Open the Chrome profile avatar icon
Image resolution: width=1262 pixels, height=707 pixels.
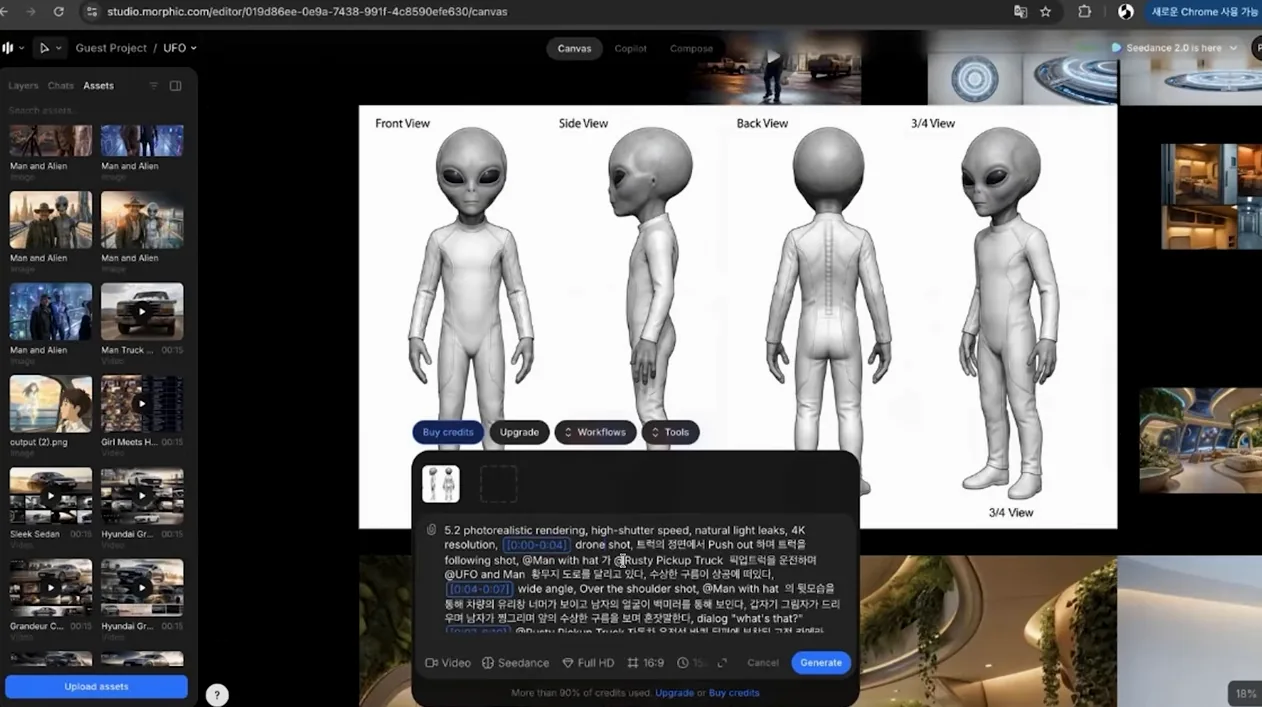click(1126, 12)
